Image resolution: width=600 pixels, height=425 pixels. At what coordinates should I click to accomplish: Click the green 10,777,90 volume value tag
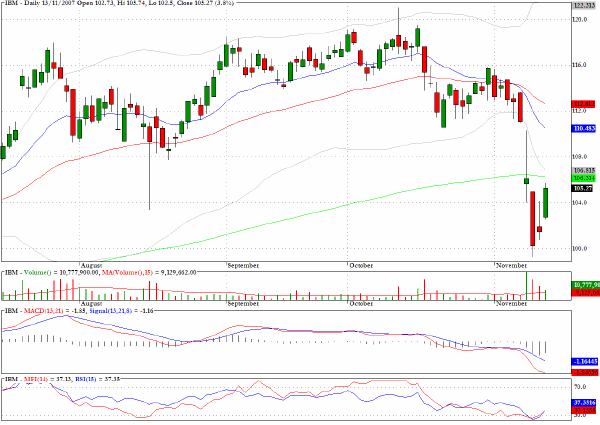(x=586, y=285)
